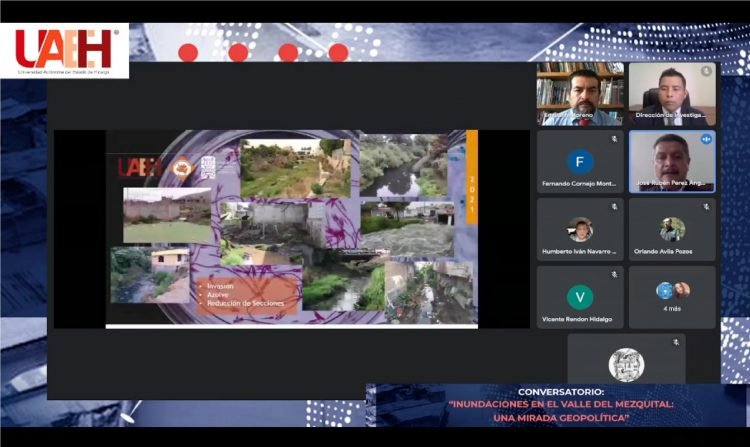
Task: Click Orlando Avila Pozos's profile picture
Action: tap(672, 229)
